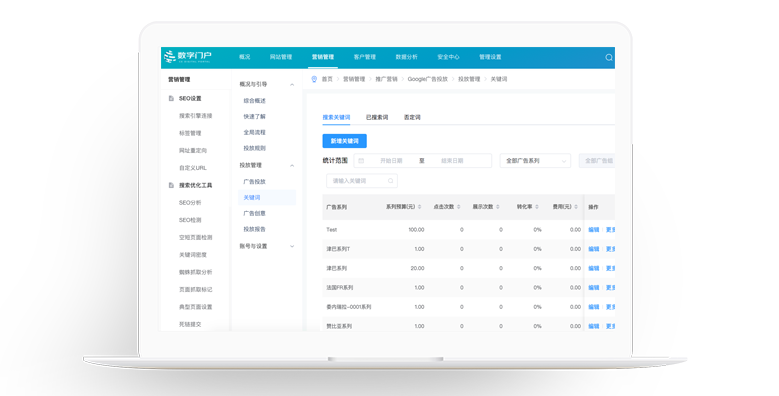Open 死链提交 in the left sidebar

coord(190,324)
